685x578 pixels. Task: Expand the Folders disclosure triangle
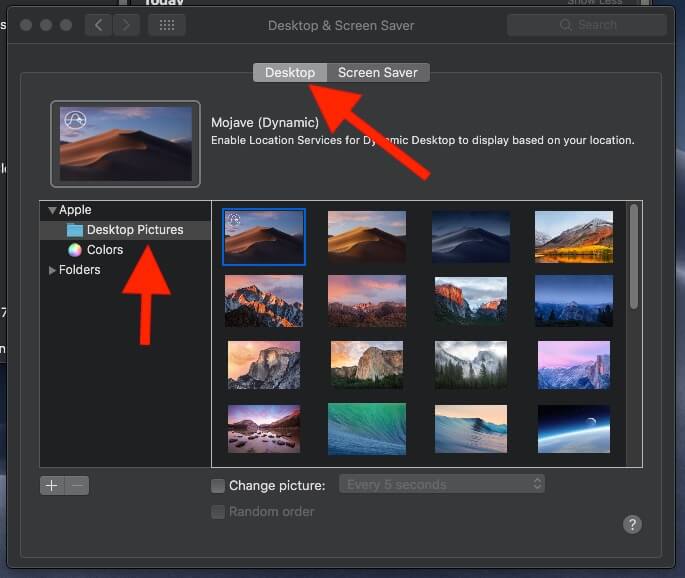[x=52, y=270]
